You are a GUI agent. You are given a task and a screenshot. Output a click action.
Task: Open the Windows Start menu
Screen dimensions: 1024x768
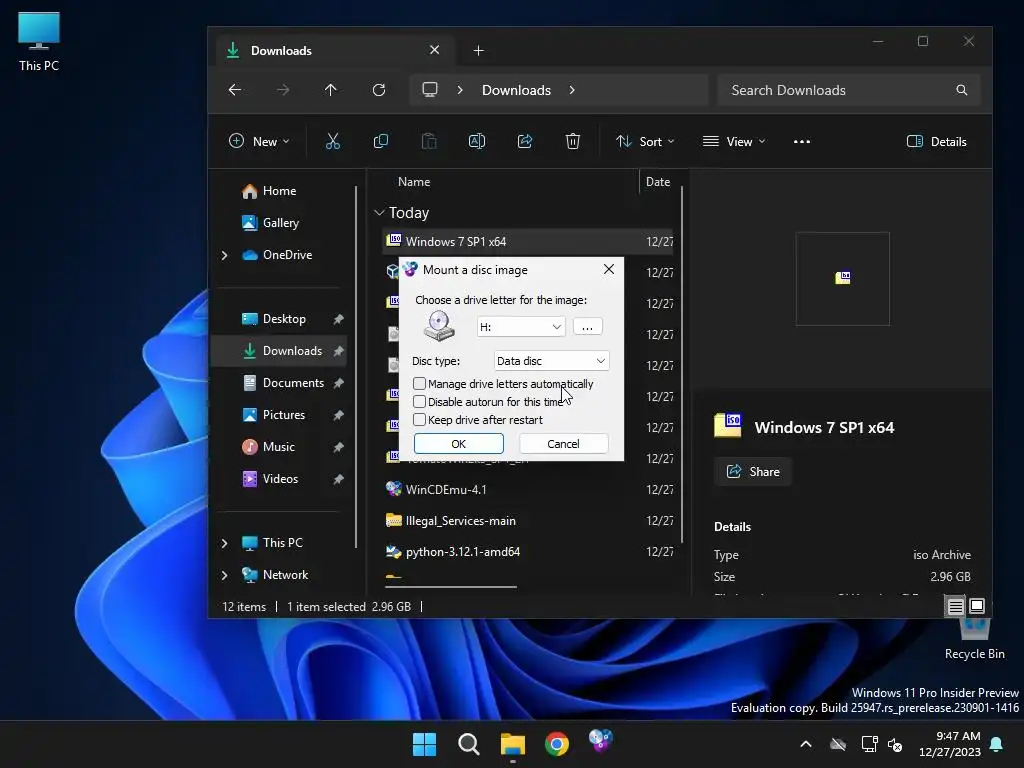(x=424, y=744)
